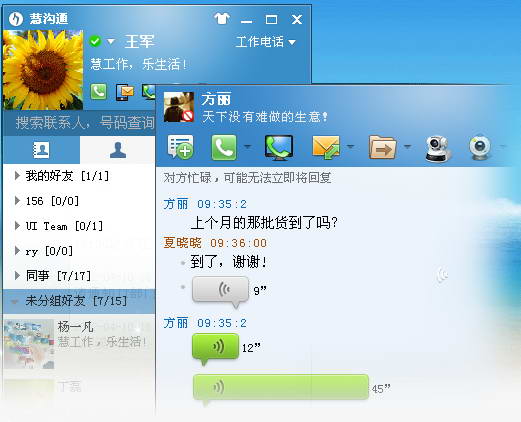Click the busy notice 对方忙碌，可能无法立即将回复
Screen dimensions: 521x422
(x=247, y=178)
